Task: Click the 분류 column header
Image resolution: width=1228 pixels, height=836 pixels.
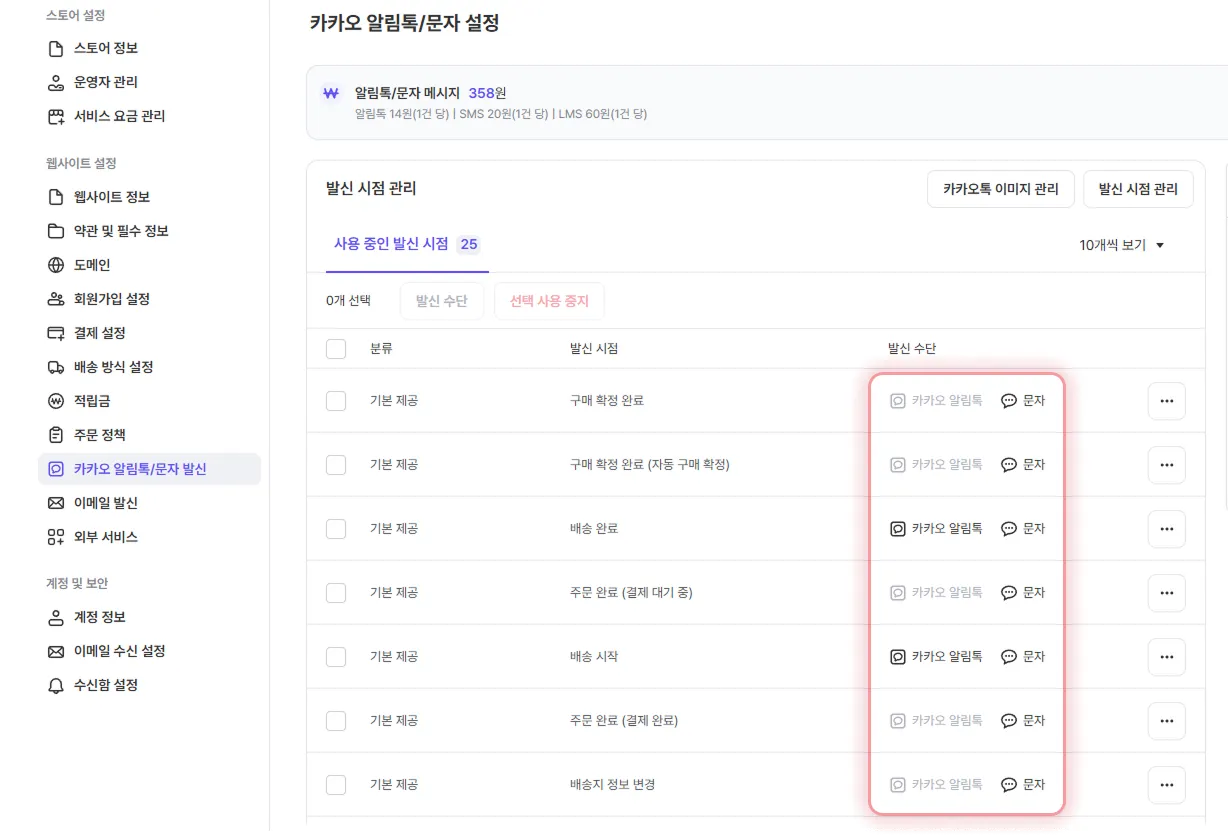Action: tap(381, 349)
